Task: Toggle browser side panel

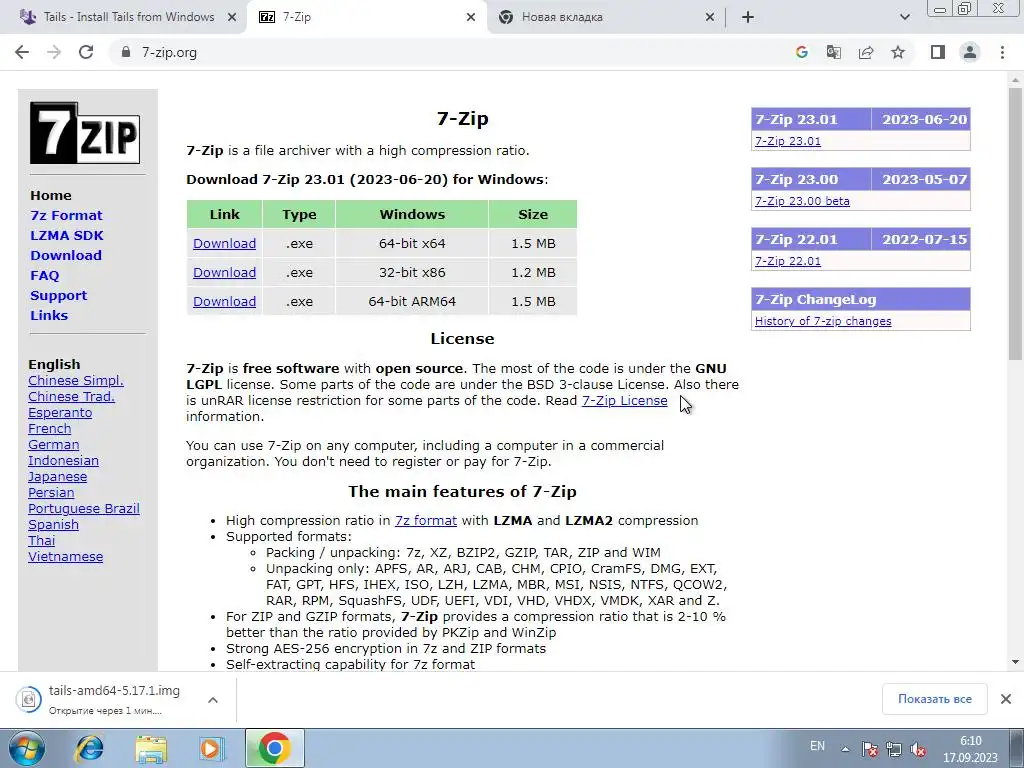Action: (938, 52)
